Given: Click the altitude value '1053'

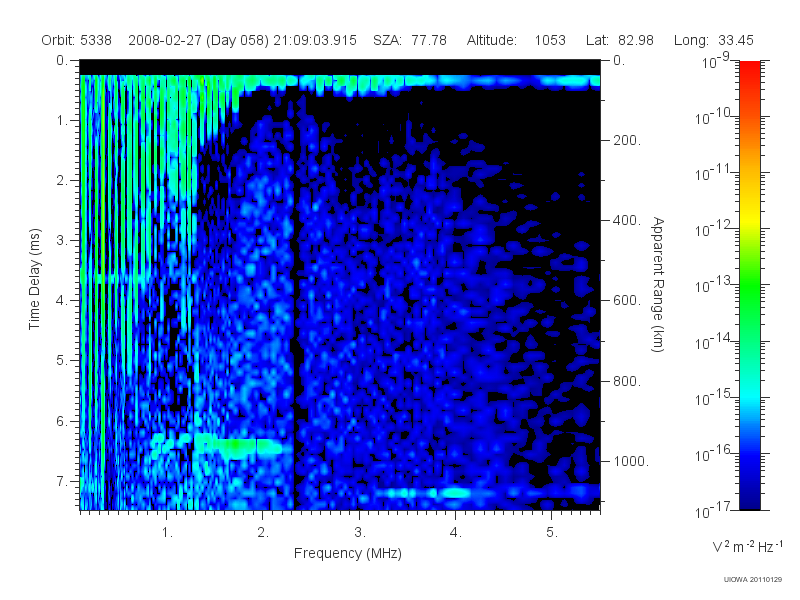Looking at the screenshot, I should pos(550,40).
